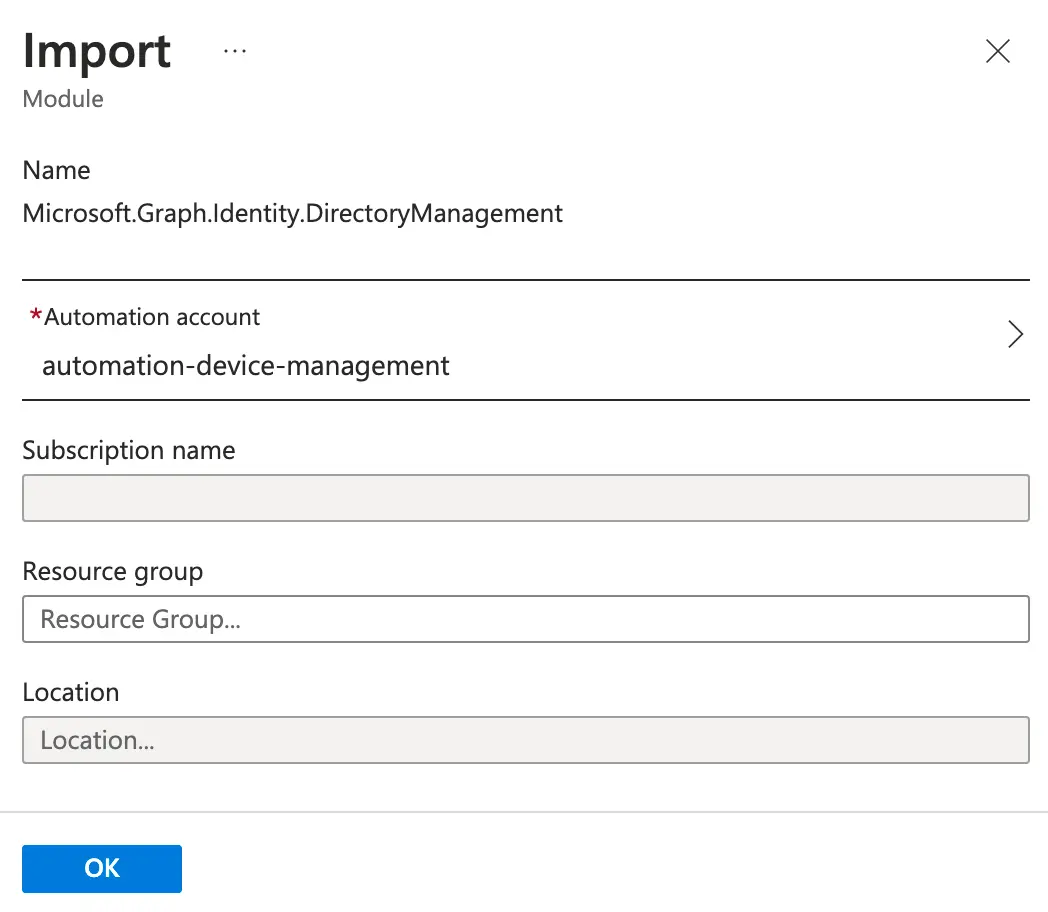This screenshot has width=1048, height=912.
Task: Click the Location label
Action: [71, 693]
